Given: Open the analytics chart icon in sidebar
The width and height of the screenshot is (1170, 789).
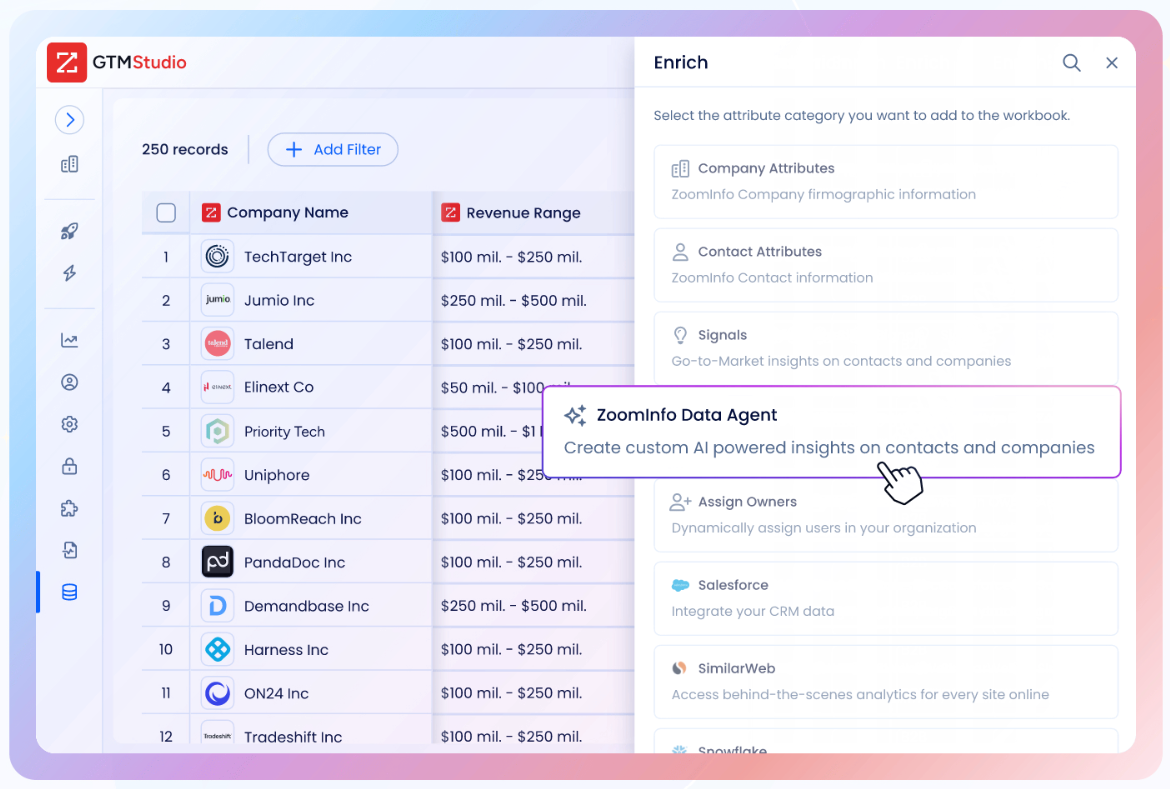Looking at the screenshot, I should (x=69, y=340).
